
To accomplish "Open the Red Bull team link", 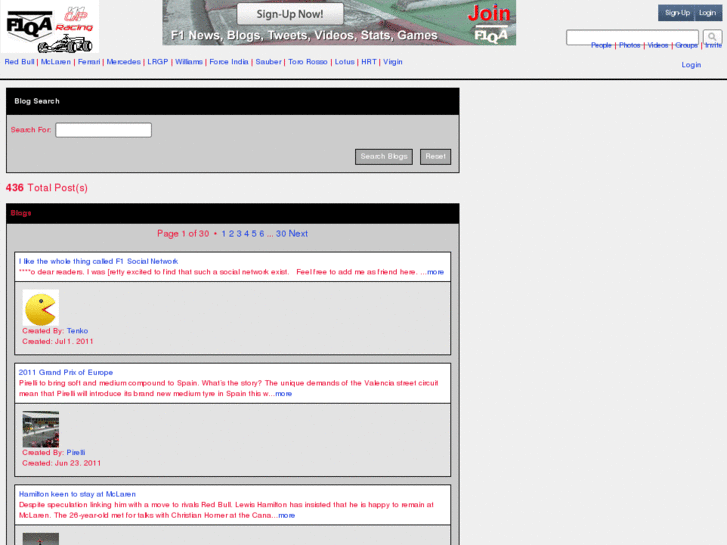I will (x=19, y=62).
